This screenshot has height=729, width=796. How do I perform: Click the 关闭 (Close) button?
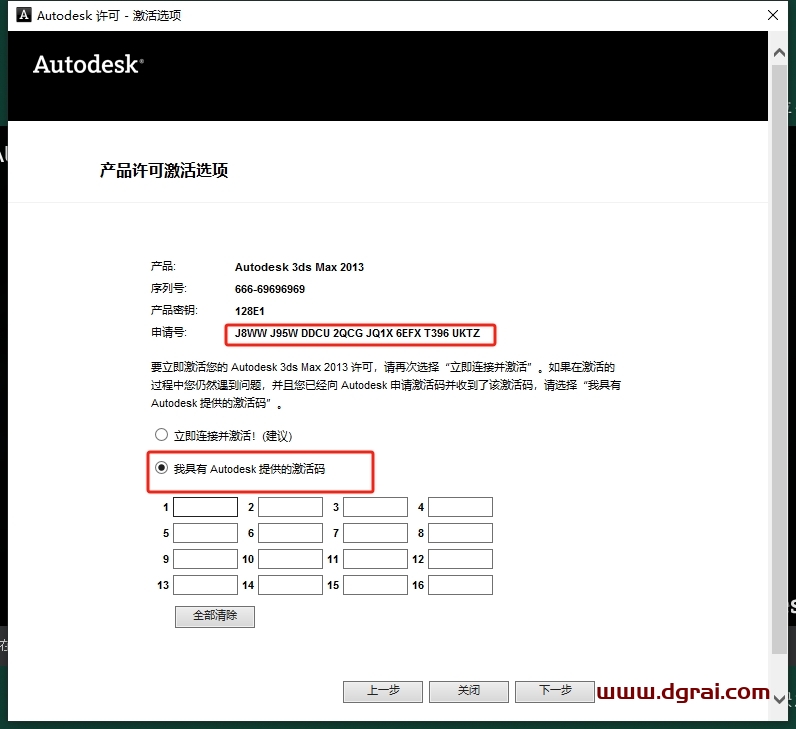[469, 691]
